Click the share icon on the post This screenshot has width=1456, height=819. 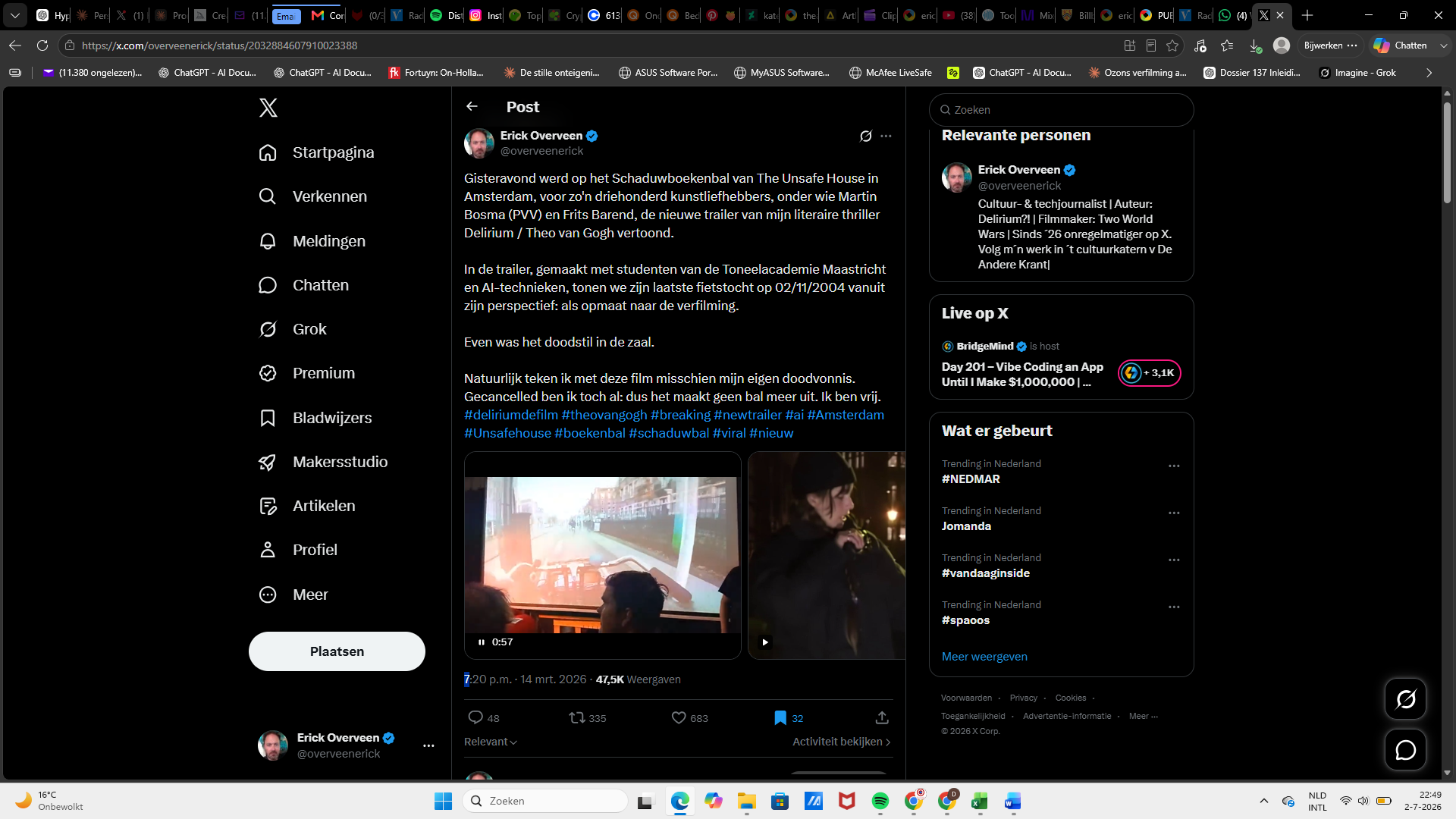(882, 717)
